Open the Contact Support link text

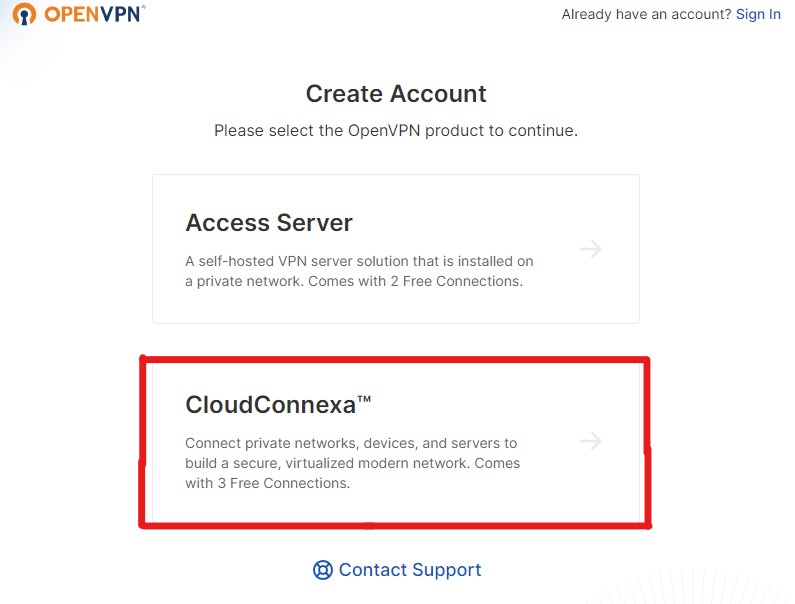pos(410,570)
